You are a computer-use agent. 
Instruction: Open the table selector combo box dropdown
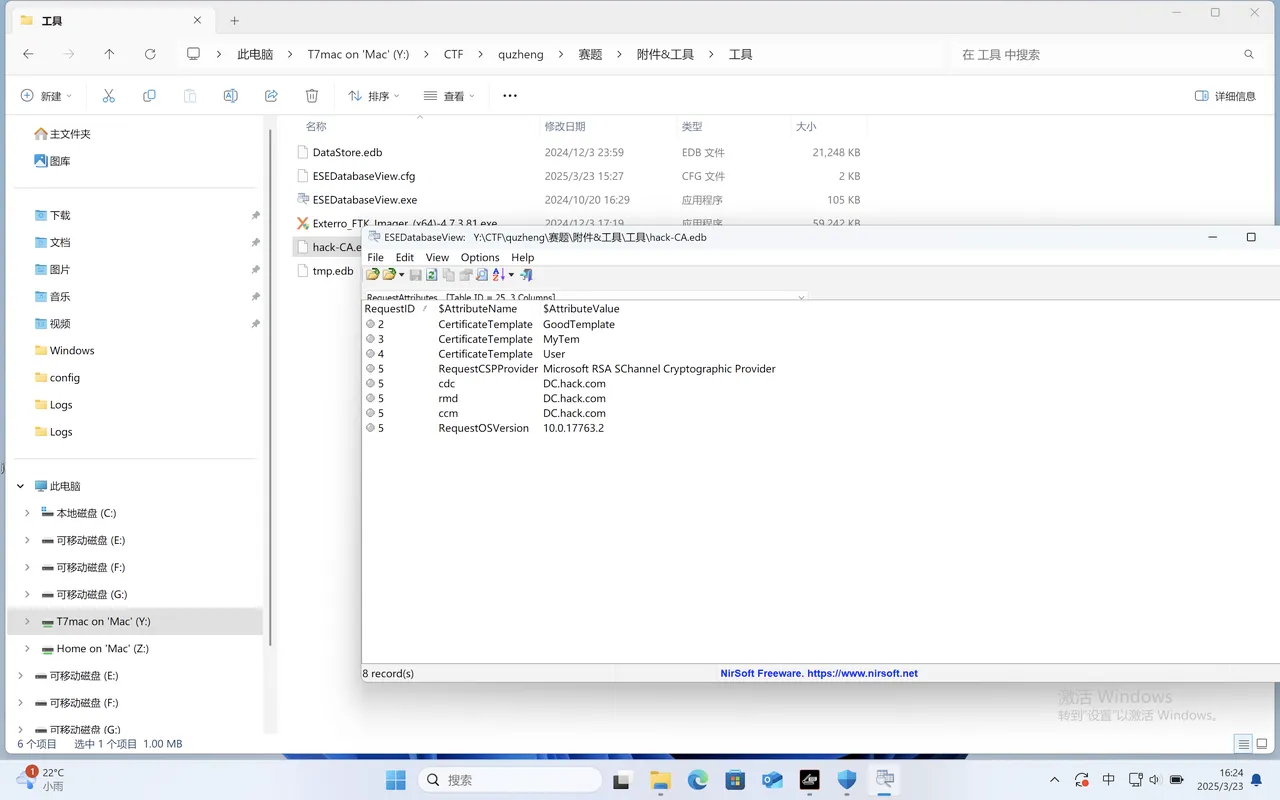point(801,297)
